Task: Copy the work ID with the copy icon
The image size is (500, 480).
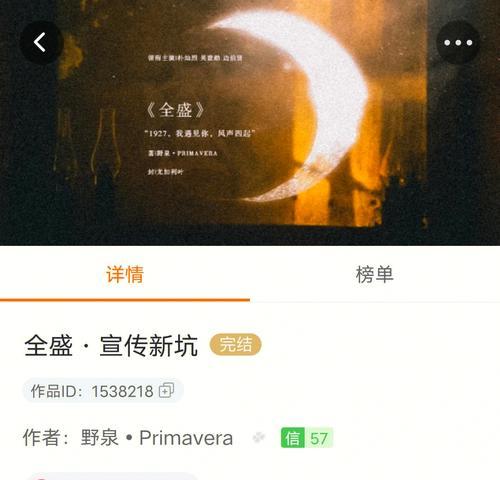Action: pos(167,390)
